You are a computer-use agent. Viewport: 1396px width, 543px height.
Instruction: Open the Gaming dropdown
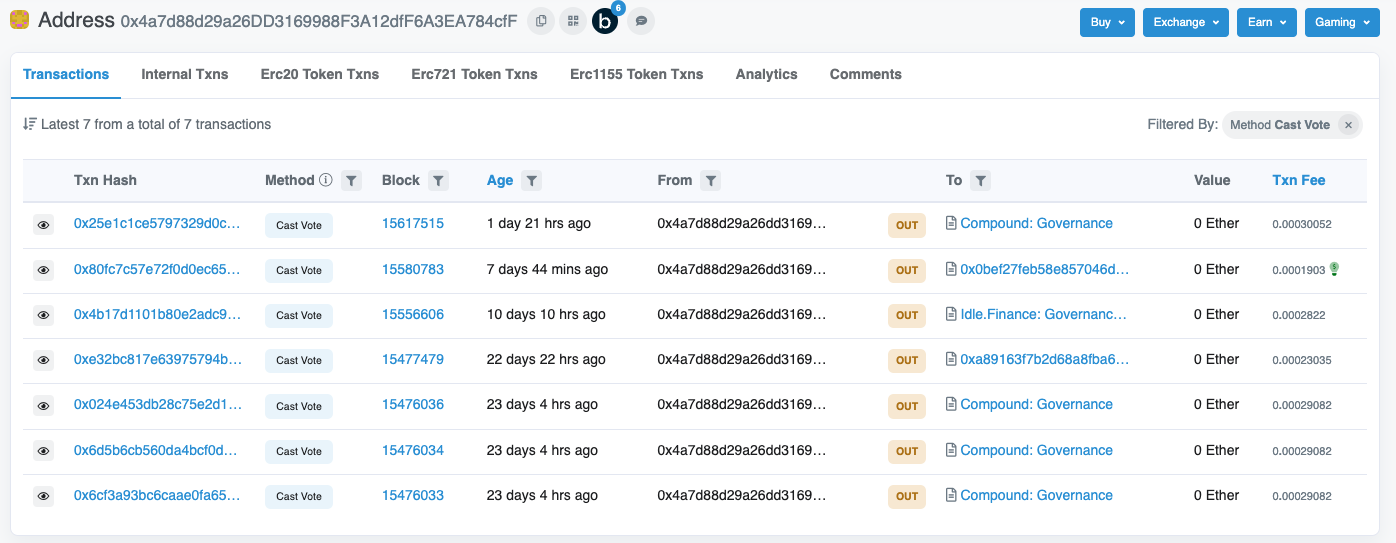tap(1342, 22)
